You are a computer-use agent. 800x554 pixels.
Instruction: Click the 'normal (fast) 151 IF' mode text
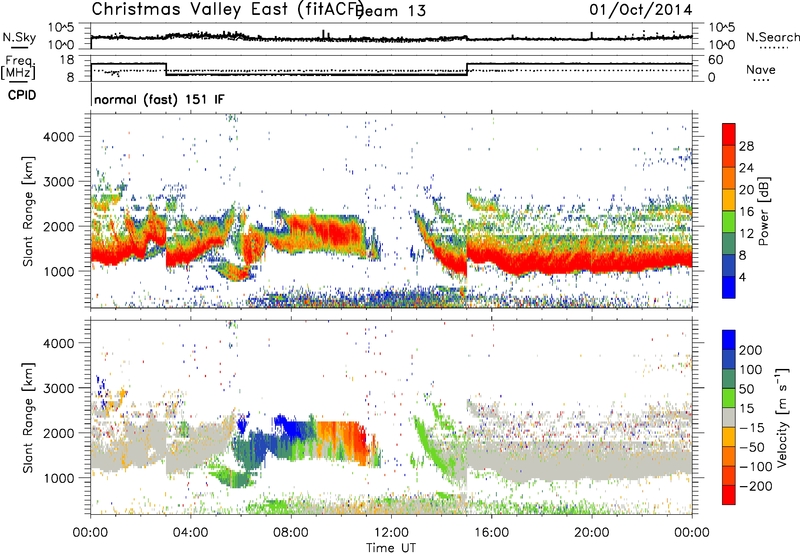(159, 100)
